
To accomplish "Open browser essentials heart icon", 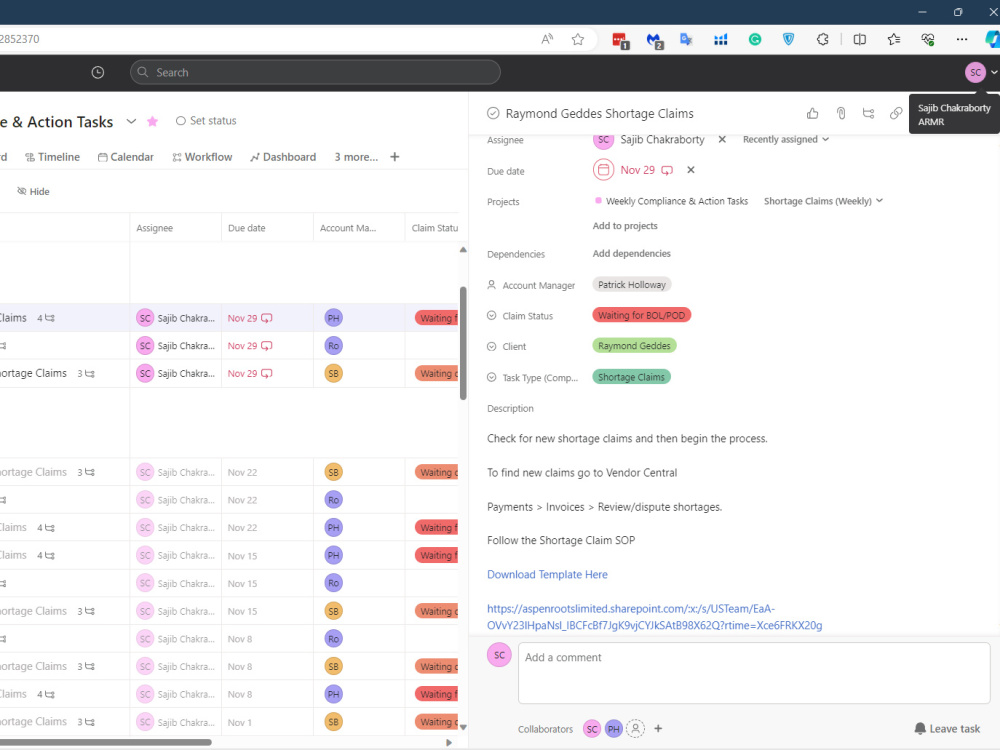I will coord(928,40).
